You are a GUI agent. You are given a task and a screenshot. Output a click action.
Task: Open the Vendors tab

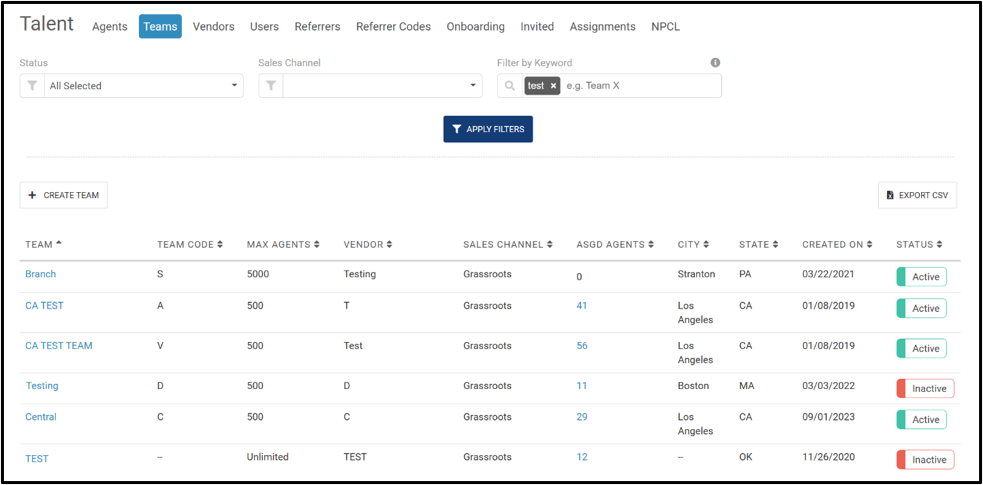click(213, 26)
